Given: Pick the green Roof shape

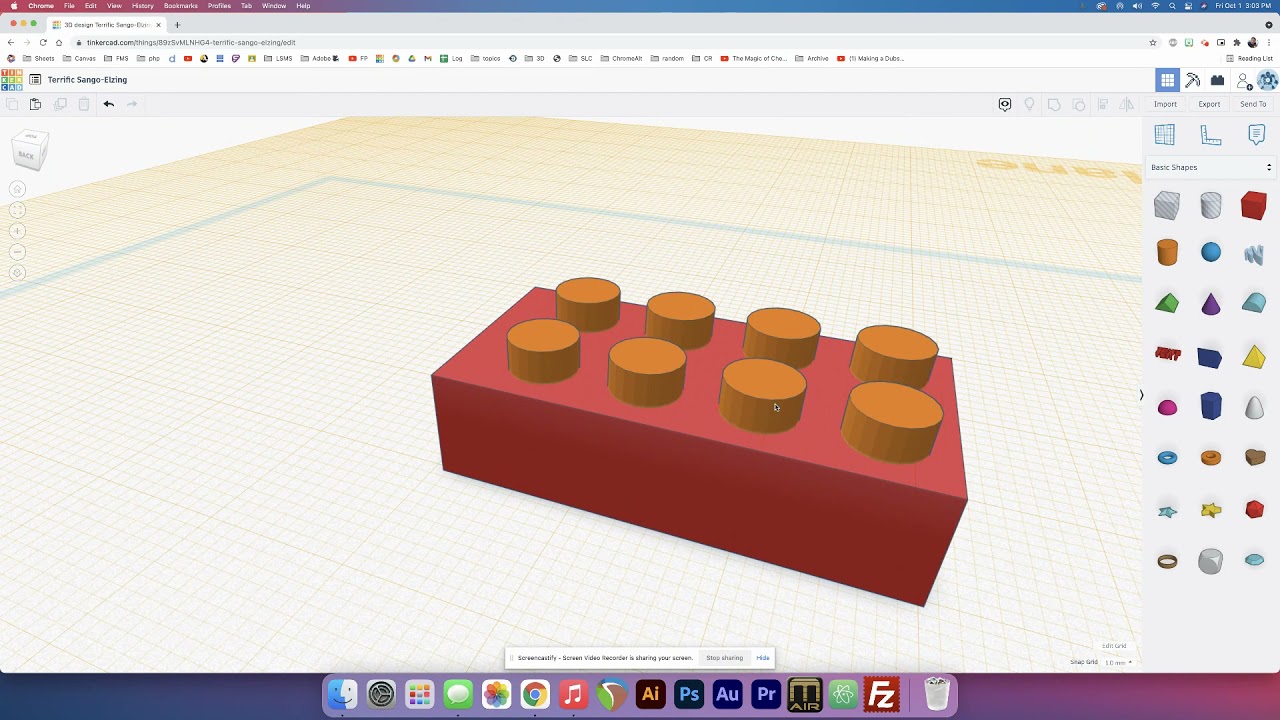Looking at the screenshot, I should coord(1167,303).
